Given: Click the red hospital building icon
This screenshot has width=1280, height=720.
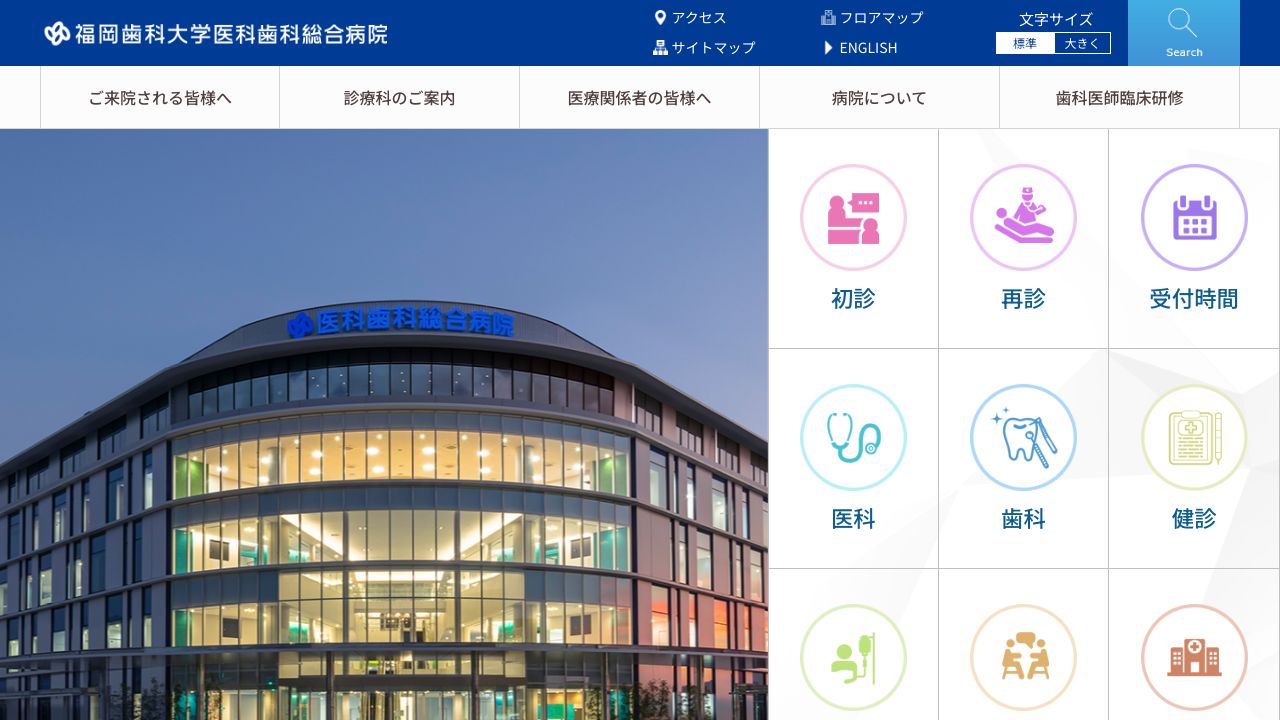Looking at the screenshot, I should [x=1194, y=657].
